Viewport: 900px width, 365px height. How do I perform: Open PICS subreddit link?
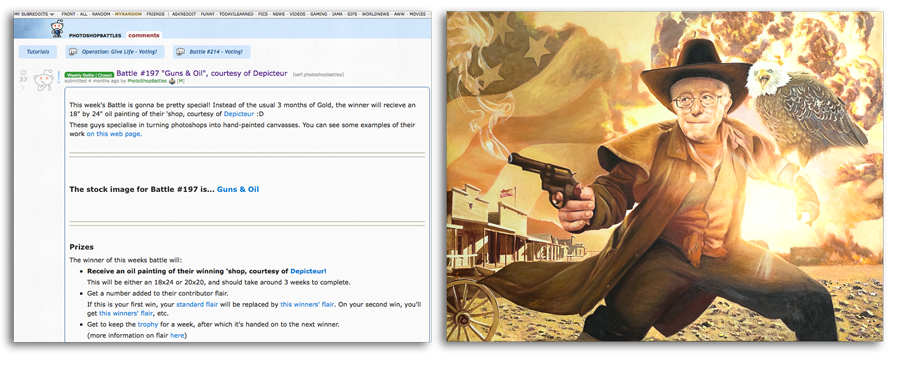pyautogui.click(x=263, y=13)
